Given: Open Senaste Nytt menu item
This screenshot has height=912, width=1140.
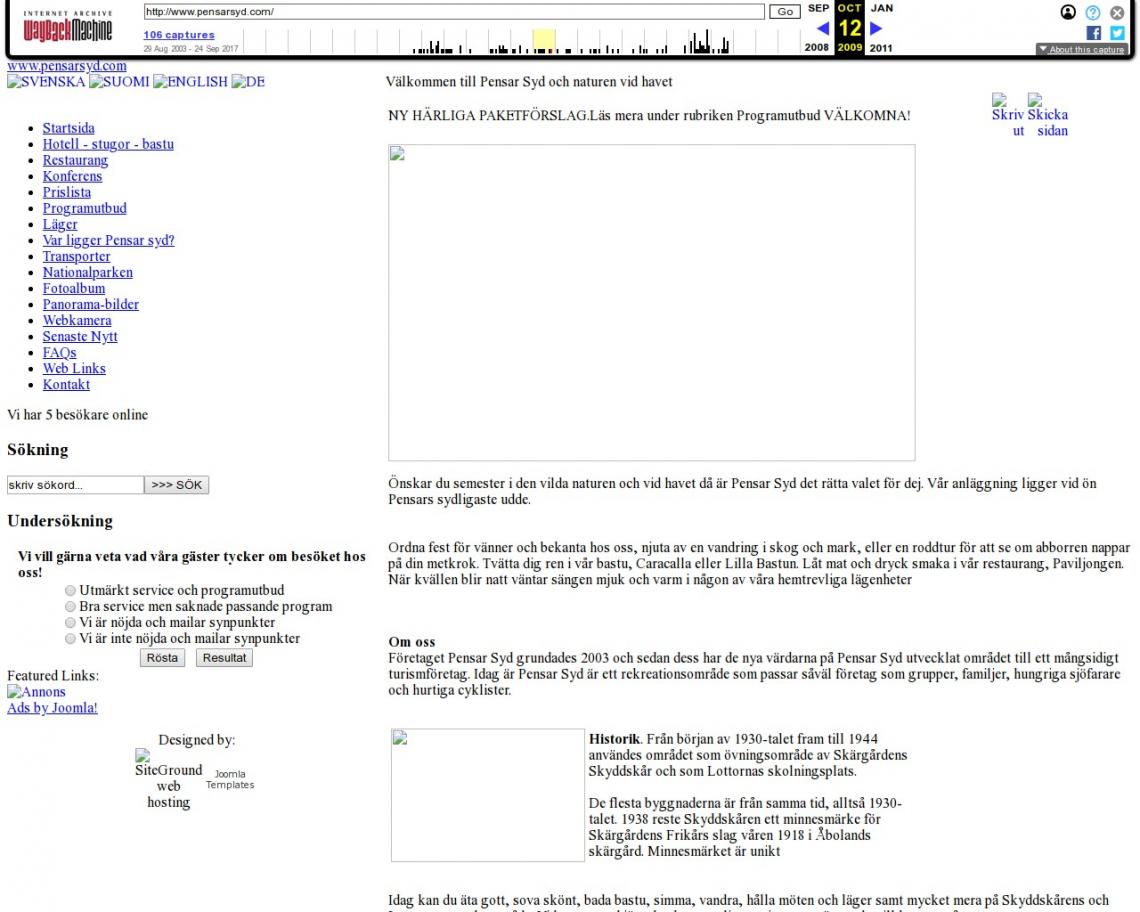Looking at the screenshot, I should 80,336.
